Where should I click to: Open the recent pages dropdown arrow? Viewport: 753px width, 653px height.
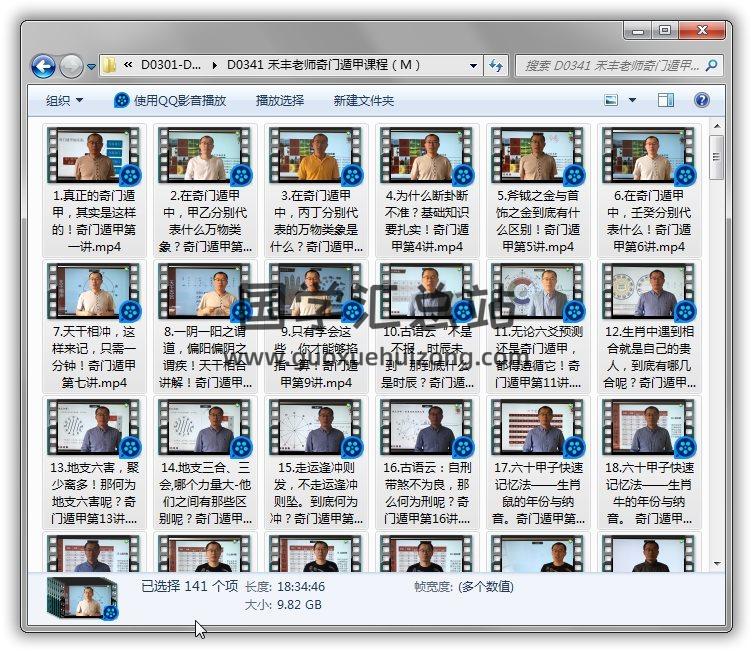coord(91,67)
